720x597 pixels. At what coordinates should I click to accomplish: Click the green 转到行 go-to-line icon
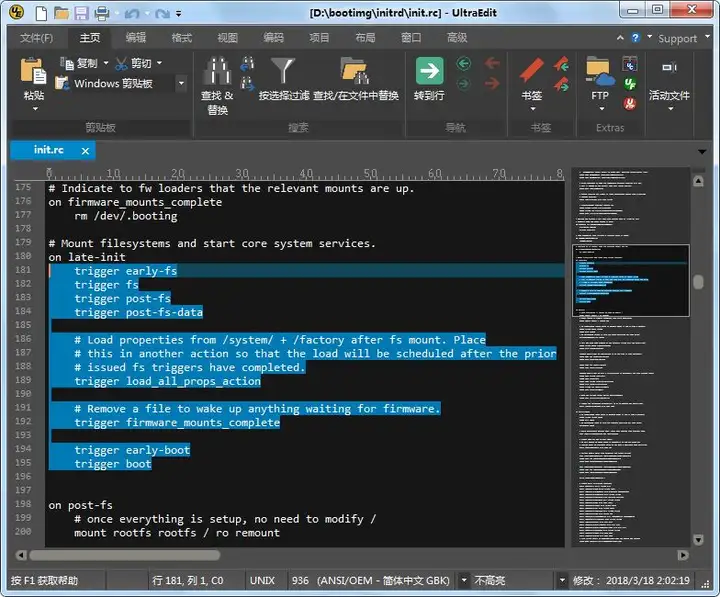point(430,71)
